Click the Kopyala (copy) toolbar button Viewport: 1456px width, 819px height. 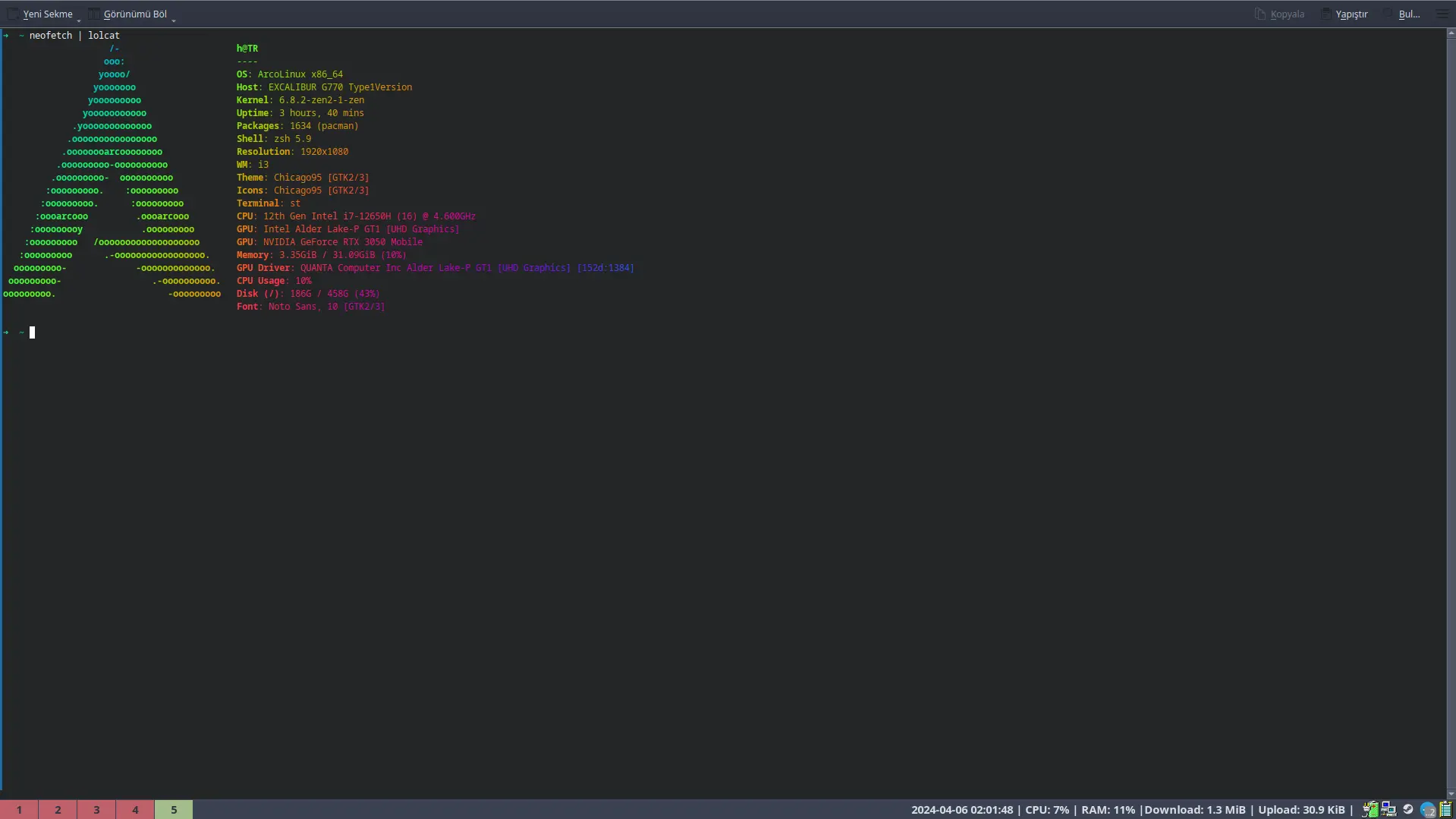tap(1279, 14)
